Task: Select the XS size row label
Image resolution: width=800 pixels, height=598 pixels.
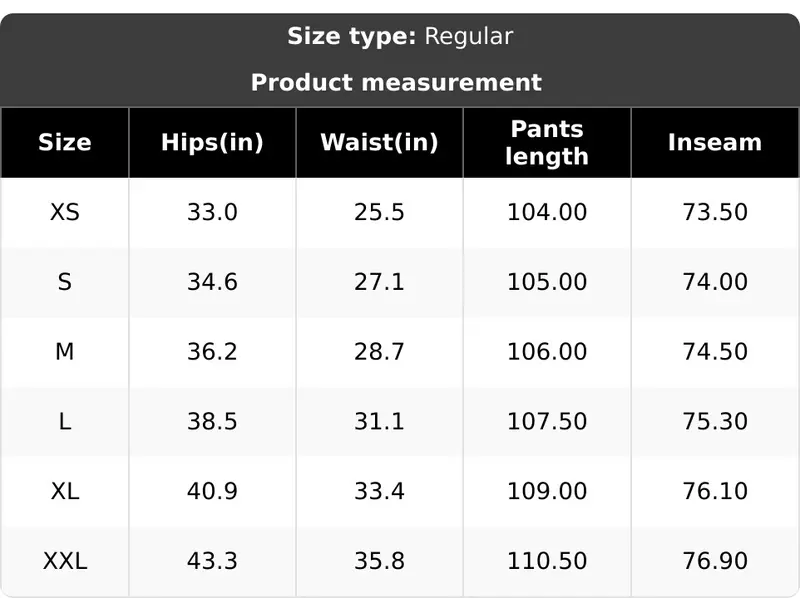Action: coord(65,212)
